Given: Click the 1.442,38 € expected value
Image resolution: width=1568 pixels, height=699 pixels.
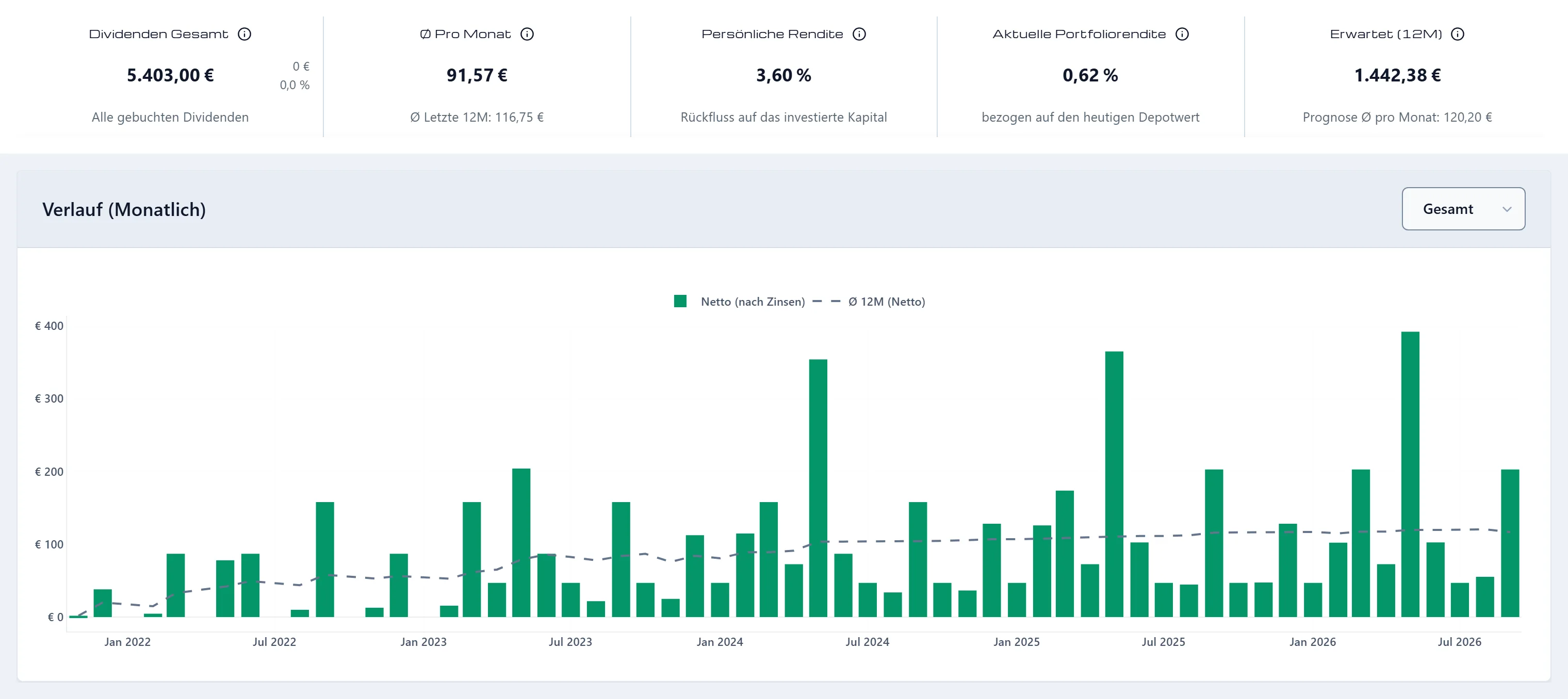Looking at the screenshot, I should (1397, 75).
